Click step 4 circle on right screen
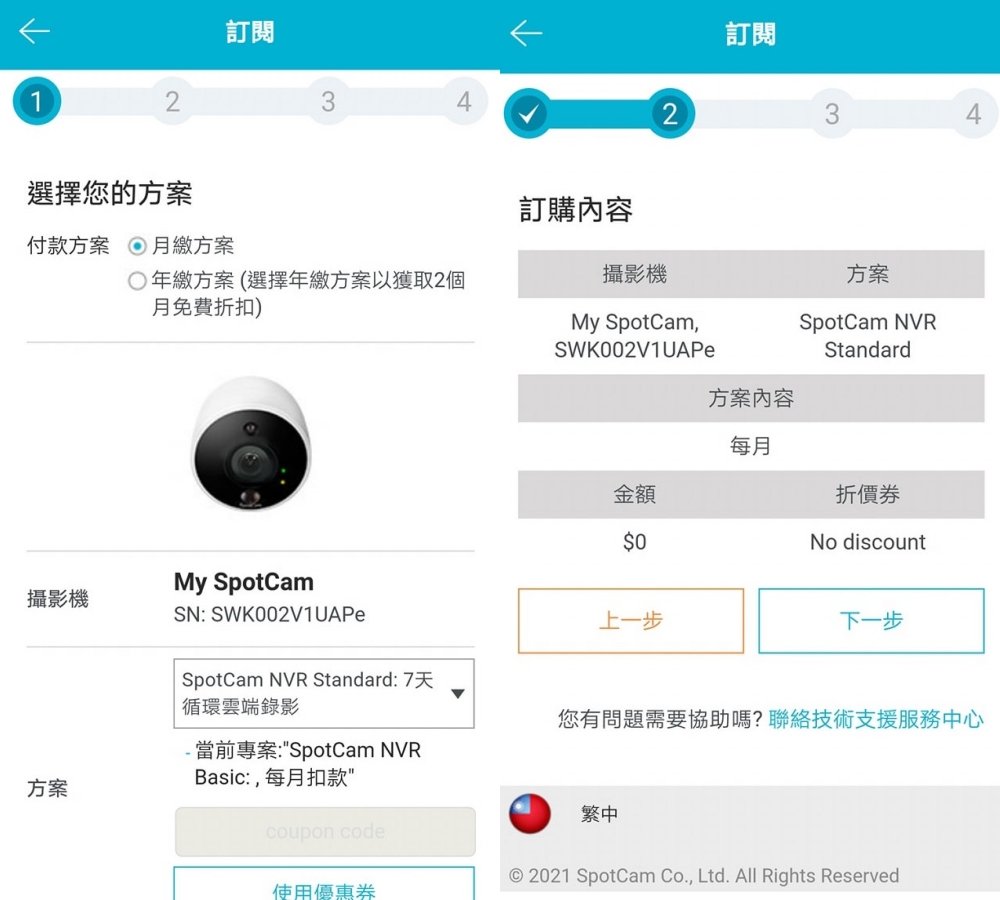Image resolution: width=1000 pixels, height=900 pixels. (974, 114)
